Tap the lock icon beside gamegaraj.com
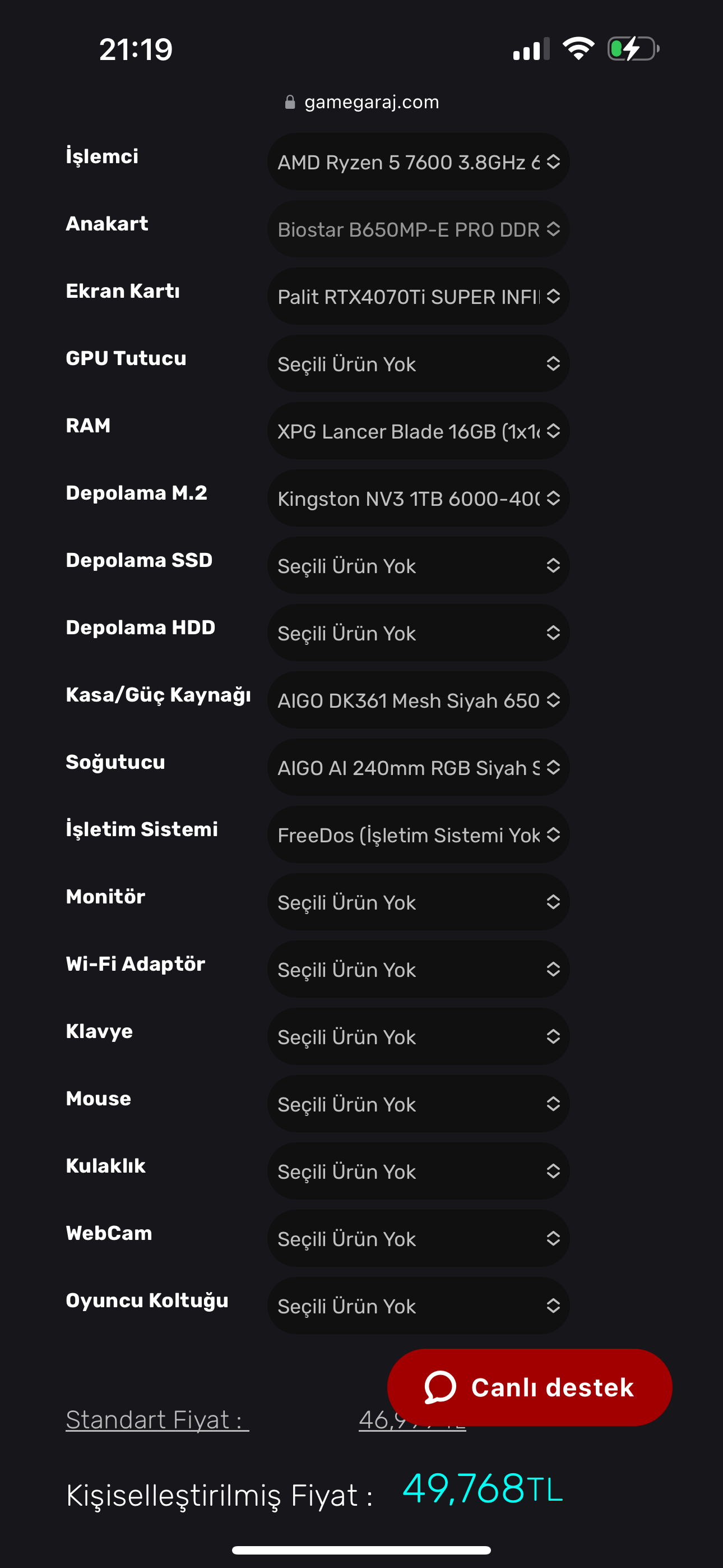Image resolution: width=723 pixels, height=1568 pixels. click(290, 102)
